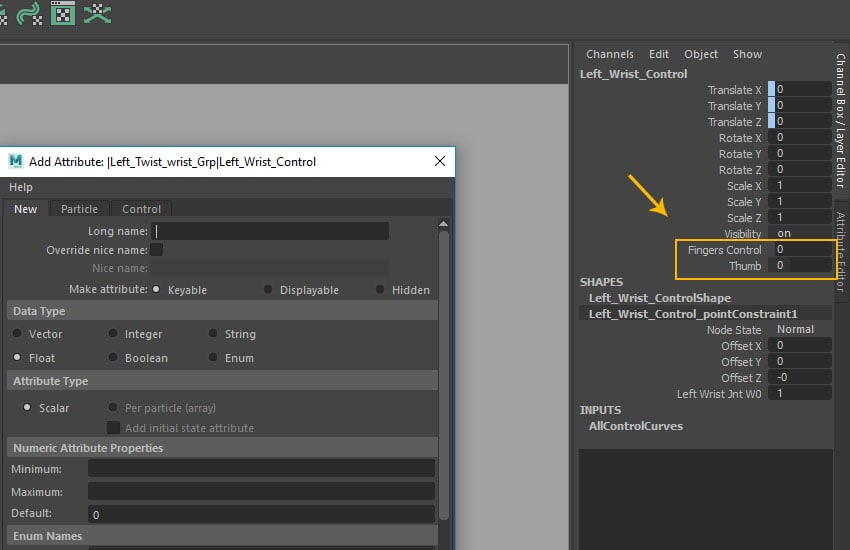Expand the Left_Wrist_ControlShape node

pyautogui.click(x=659, y=298)
